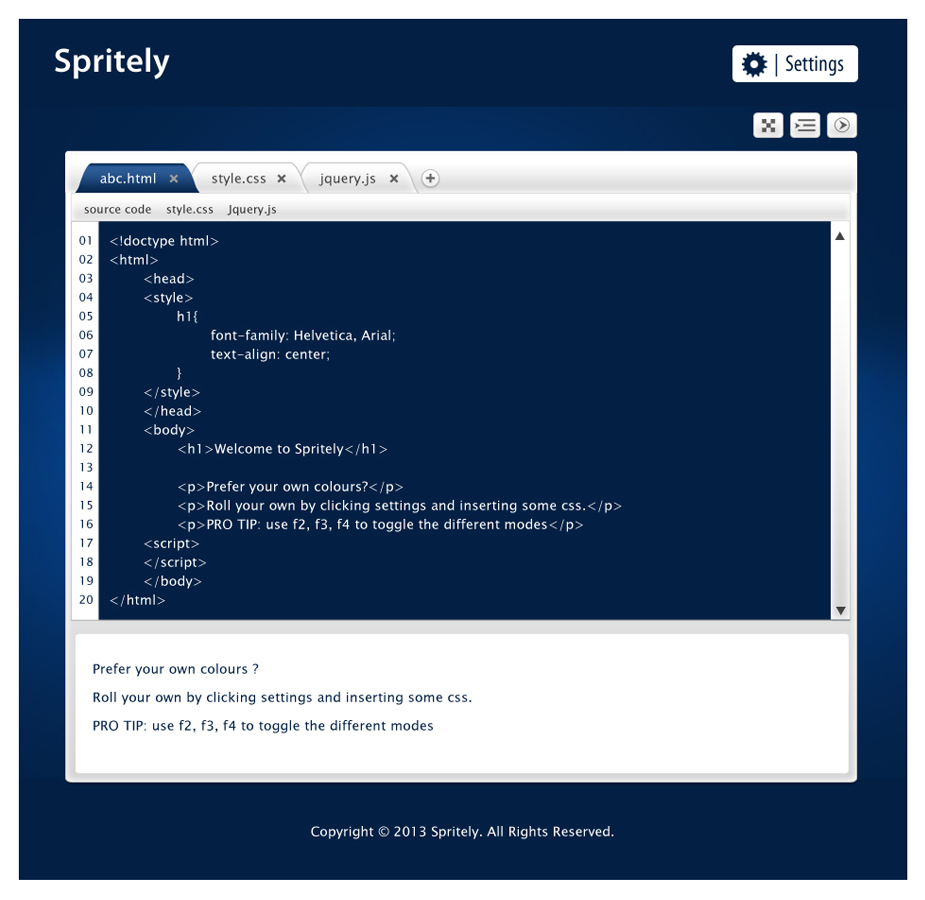925x900 pixels.
Task: Close the style.css tab
Action: (281, 179)
